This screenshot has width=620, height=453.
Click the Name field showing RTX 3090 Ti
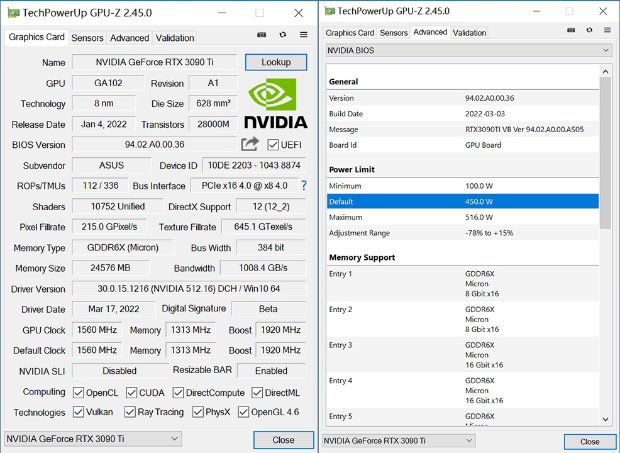155,62
